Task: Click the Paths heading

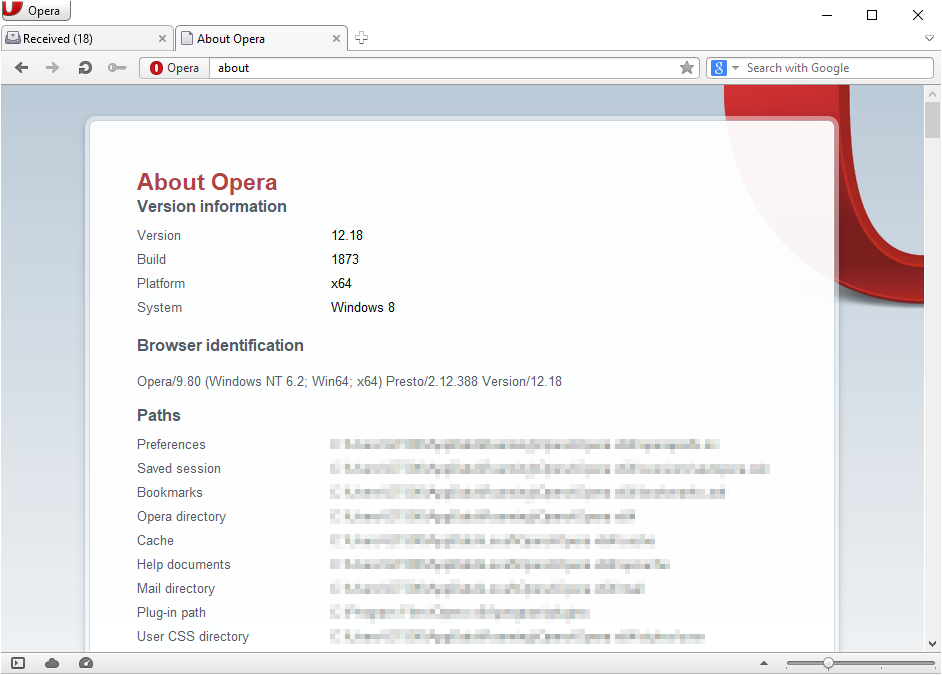Action: [x=159, y=416]
